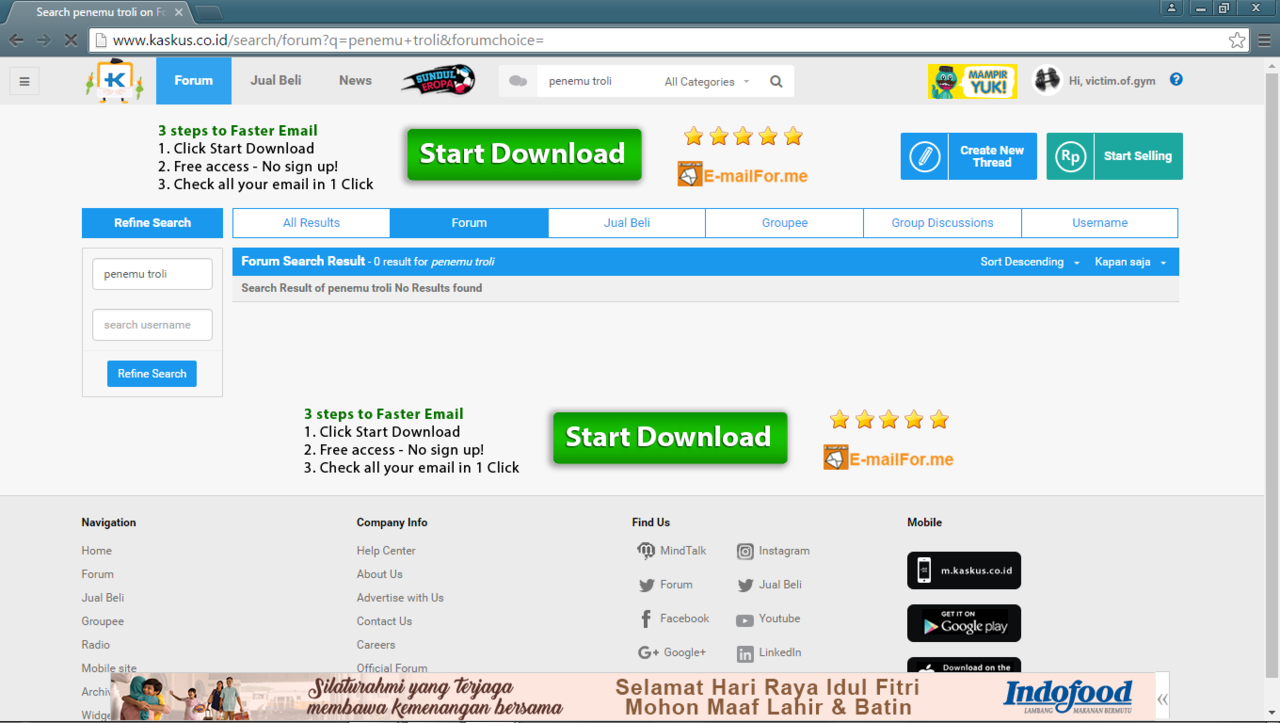Image resolution: width=1280 pixels, height=723 pixels.
Task: Select the Username search tab
Action: click(x=1100, y=223)
